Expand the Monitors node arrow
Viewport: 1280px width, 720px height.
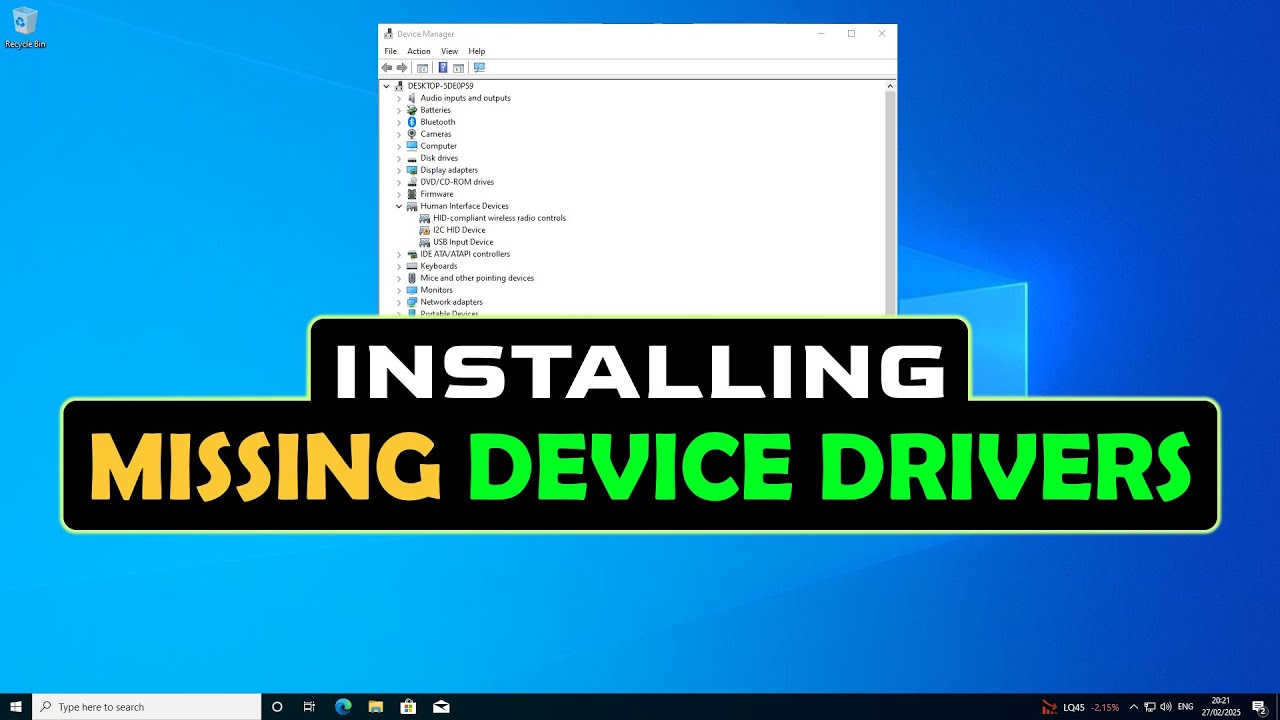(399, 290)
